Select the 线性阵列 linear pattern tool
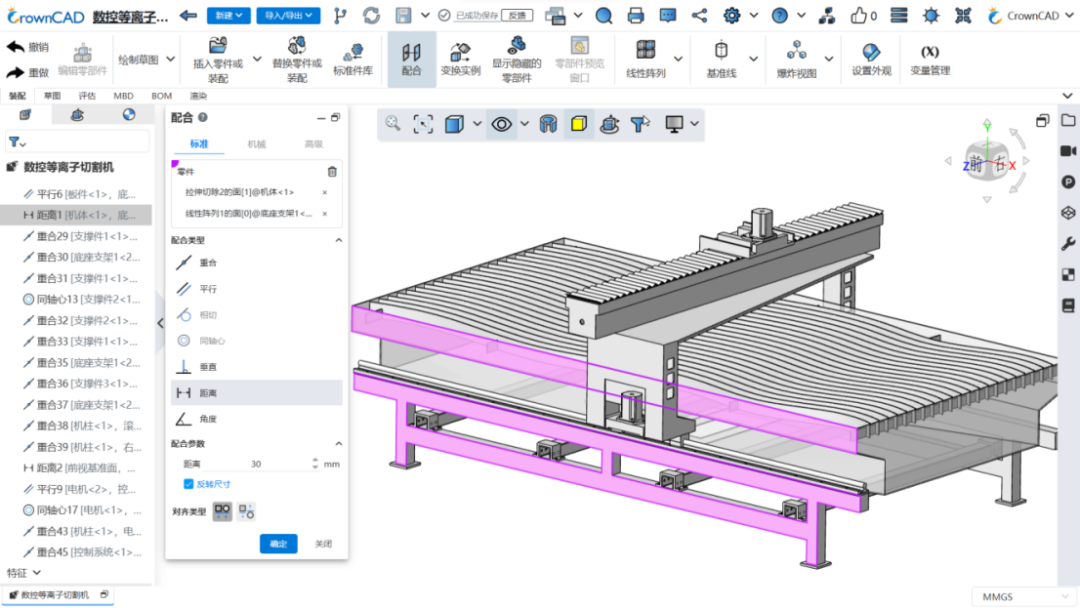 (645, 59)
